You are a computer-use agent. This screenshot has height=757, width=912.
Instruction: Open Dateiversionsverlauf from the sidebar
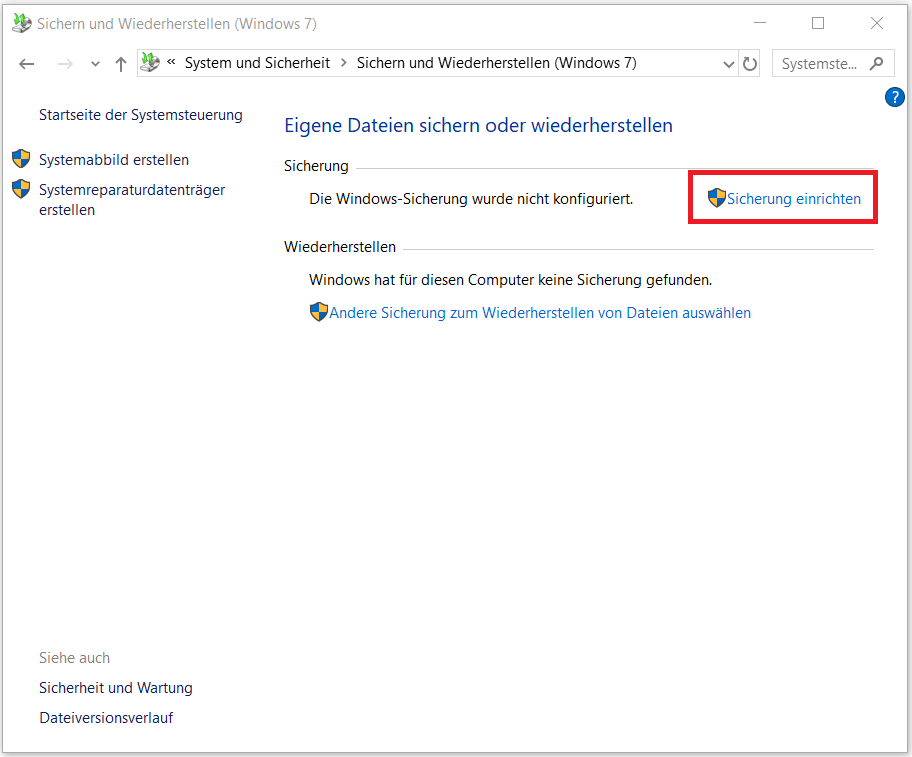(106, 717)
